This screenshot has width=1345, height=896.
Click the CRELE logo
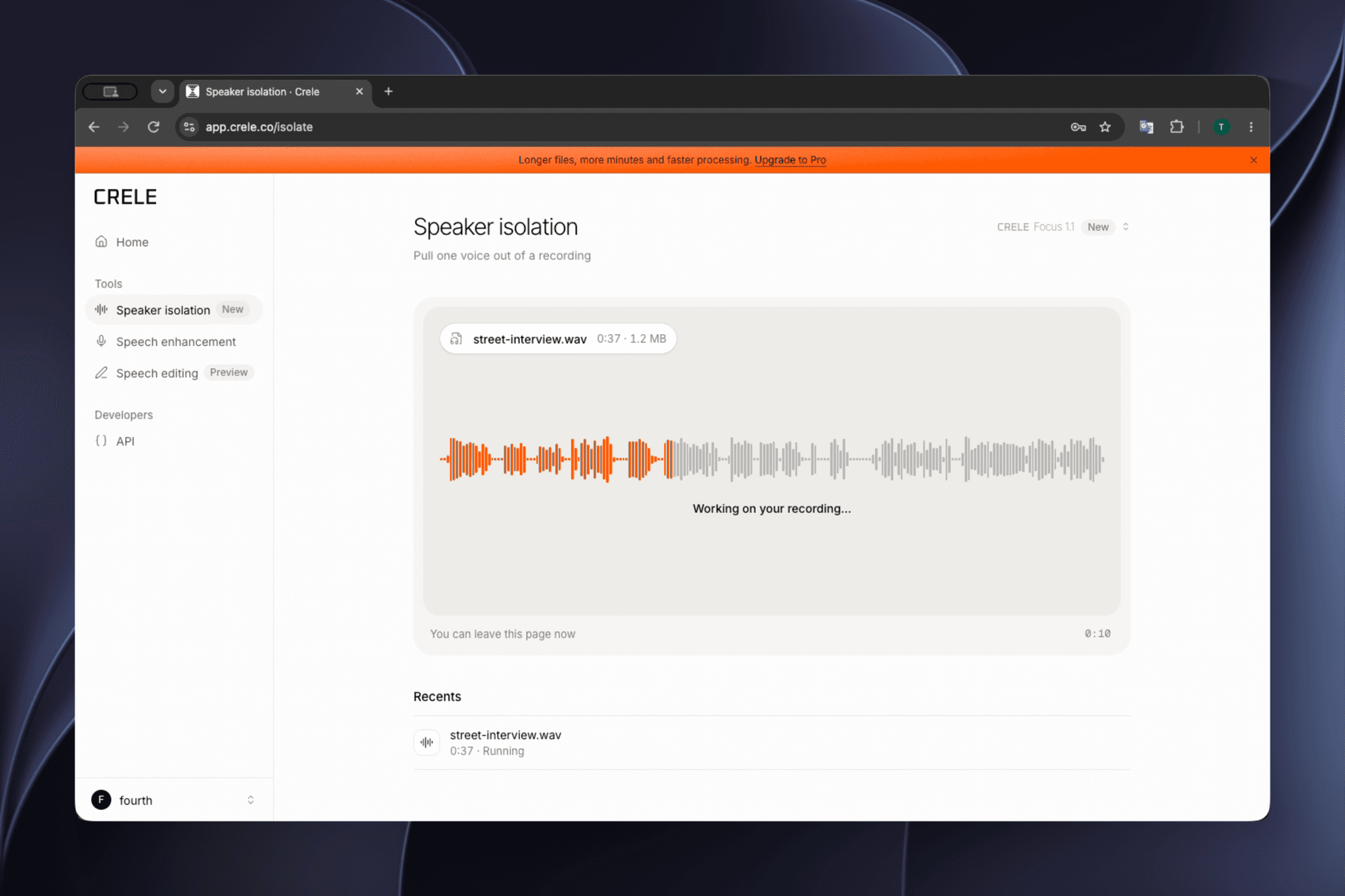point(125,197)
